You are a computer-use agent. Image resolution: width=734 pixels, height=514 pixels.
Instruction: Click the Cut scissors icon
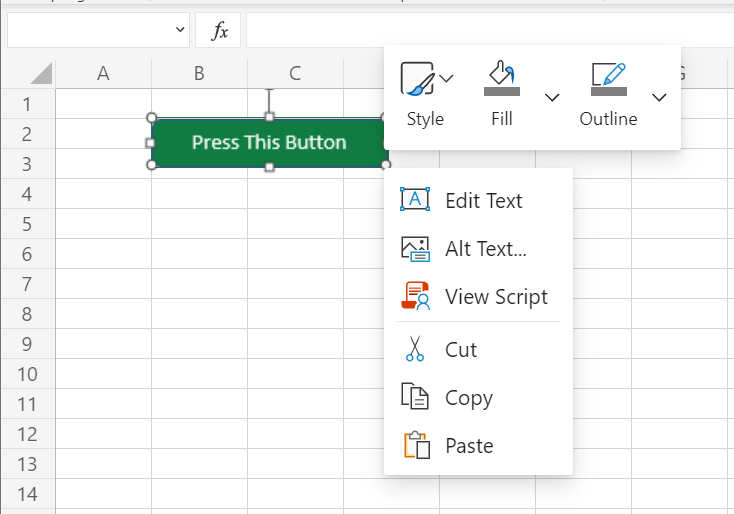pos(415,349)
